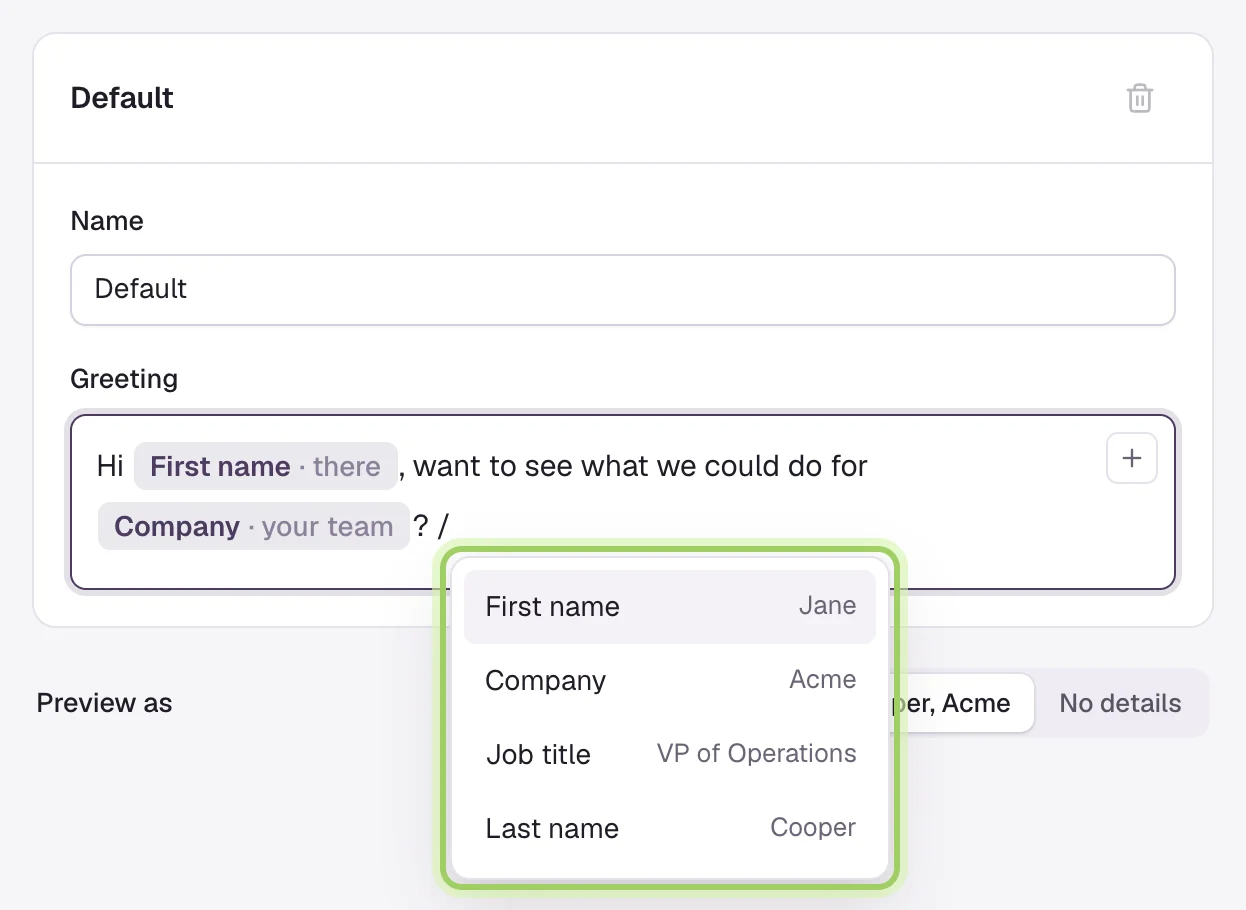Click the Greeting label

click(x=124, y=379)
